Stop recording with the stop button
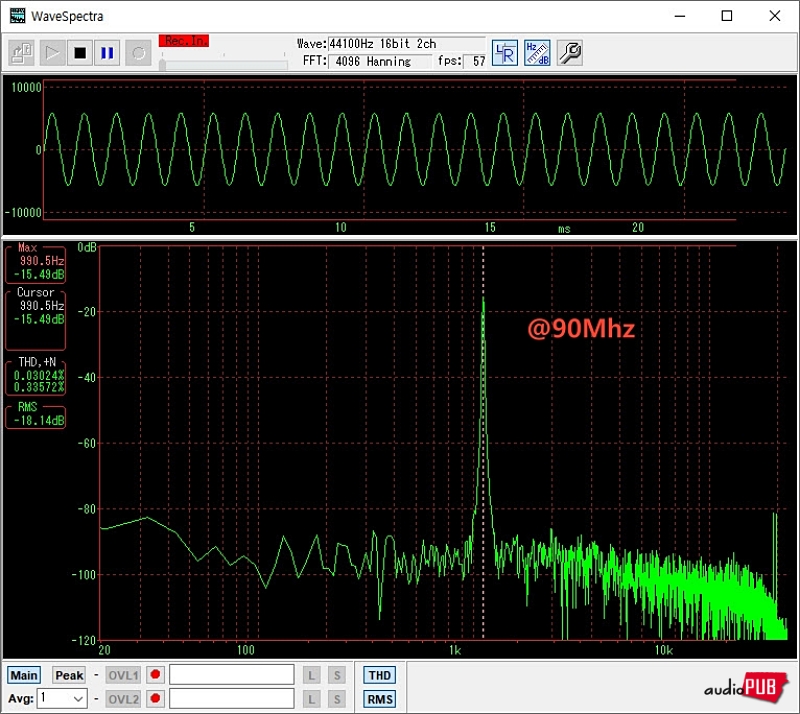Screen dimensions: 800x714 [x=80, y=53]
